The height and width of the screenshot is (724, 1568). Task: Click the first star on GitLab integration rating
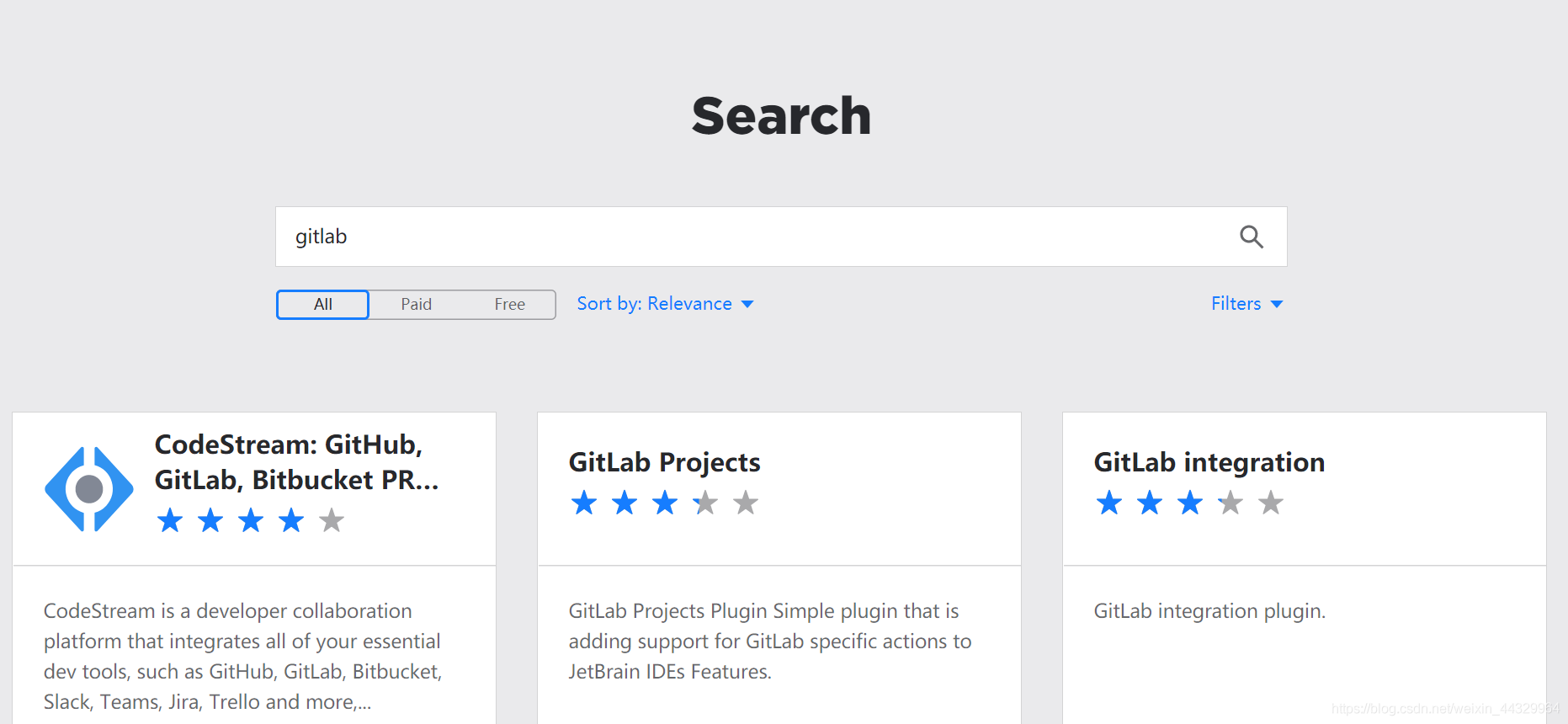coord(1108,502)
